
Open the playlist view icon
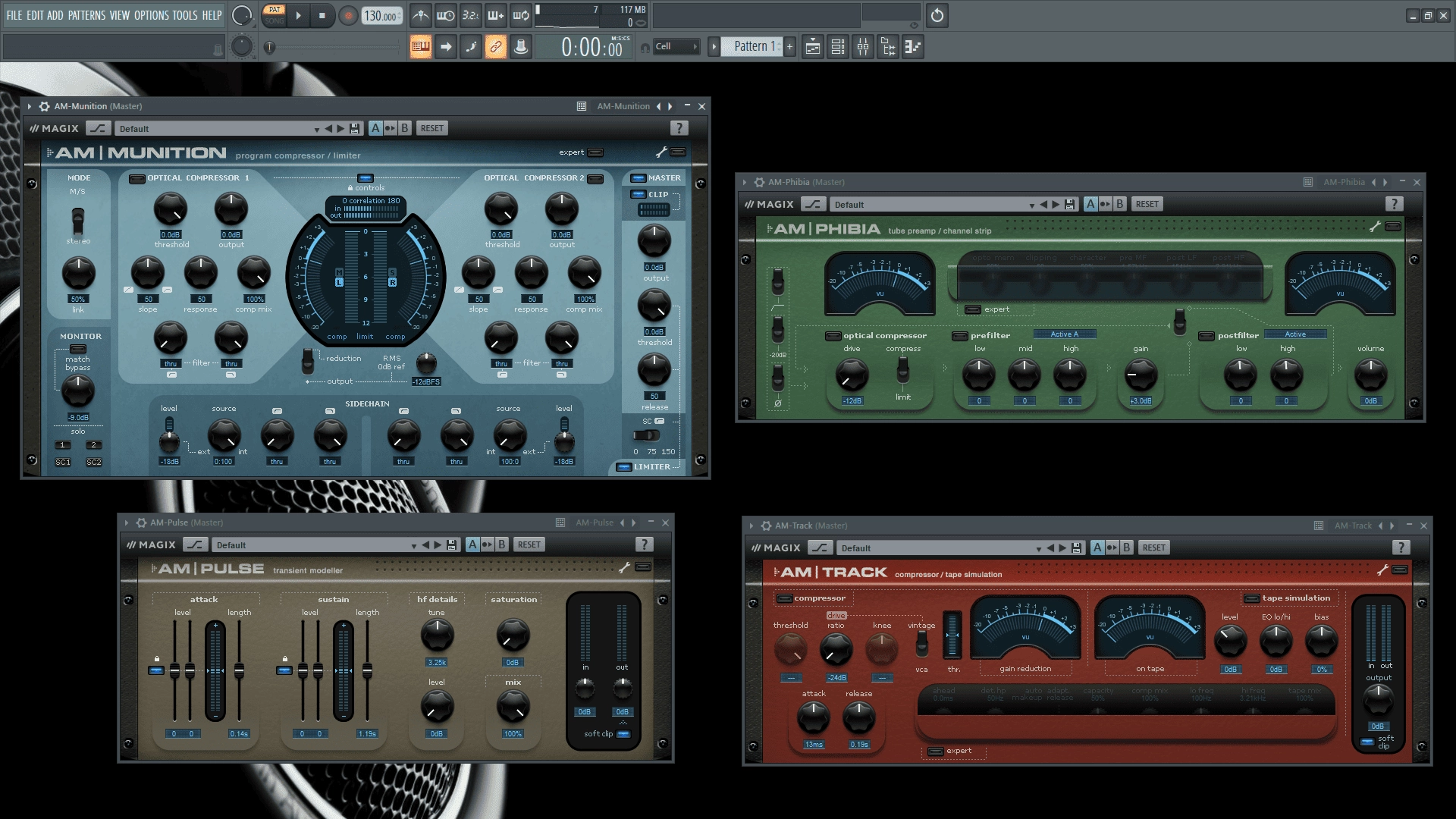tap(813, 47)
